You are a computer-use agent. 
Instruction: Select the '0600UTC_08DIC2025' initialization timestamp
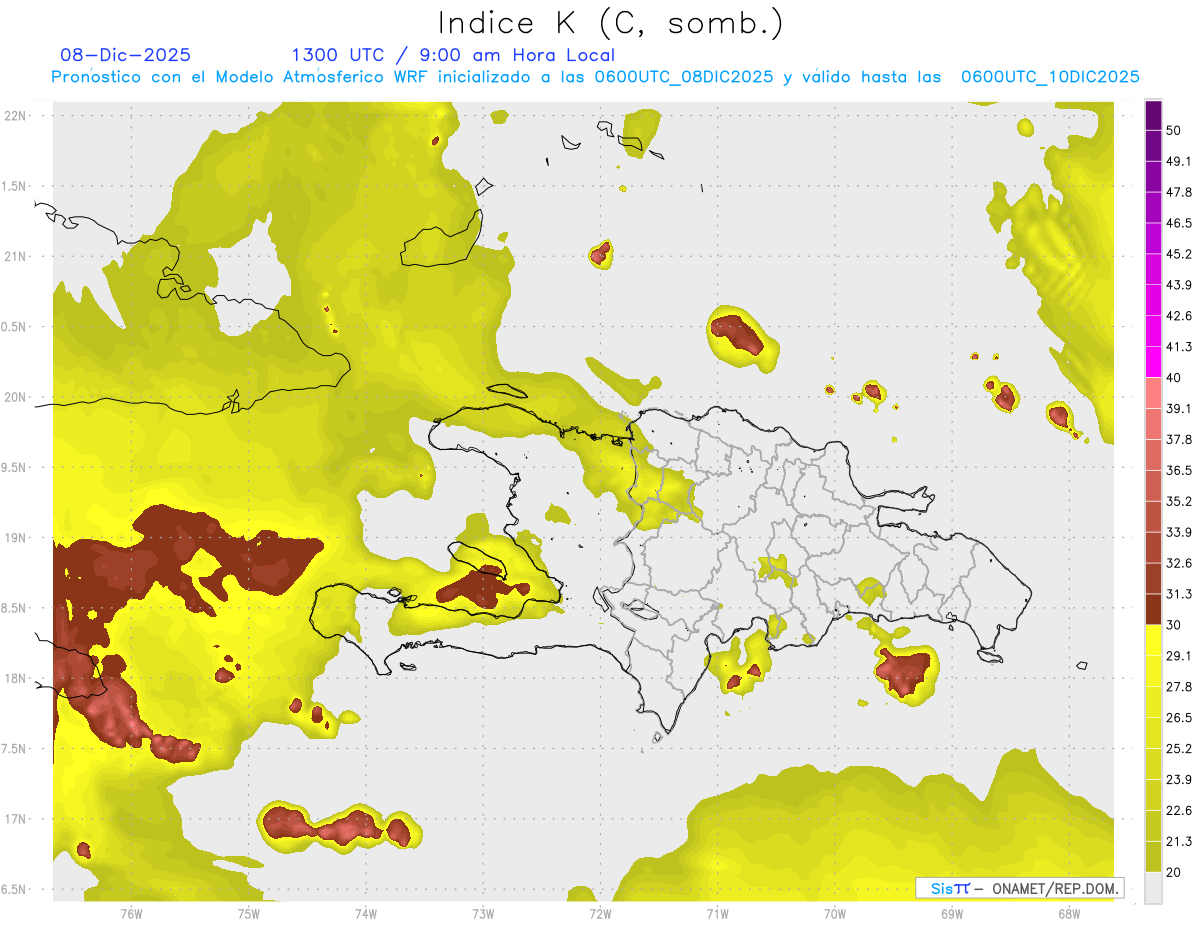click(684, 77)
